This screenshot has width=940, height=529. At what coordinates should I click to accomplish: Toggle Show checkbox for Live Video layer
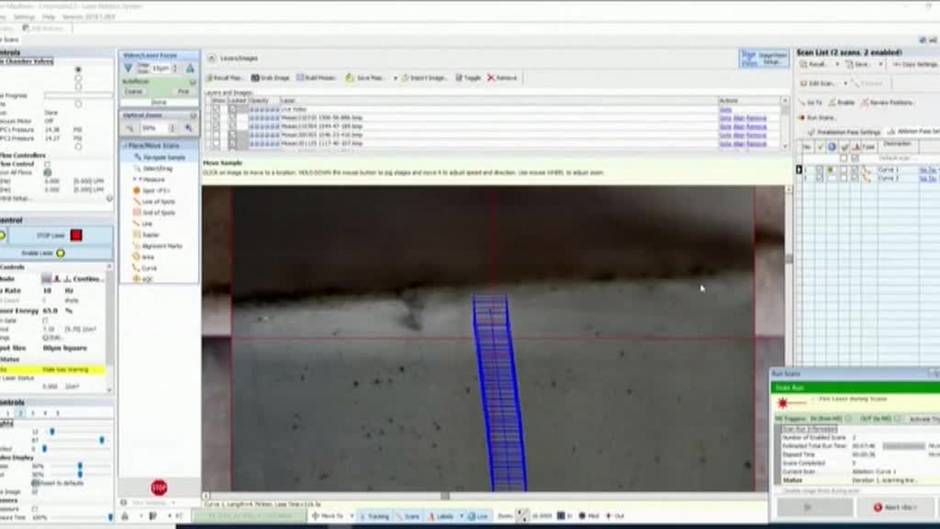tap(215, 108)
